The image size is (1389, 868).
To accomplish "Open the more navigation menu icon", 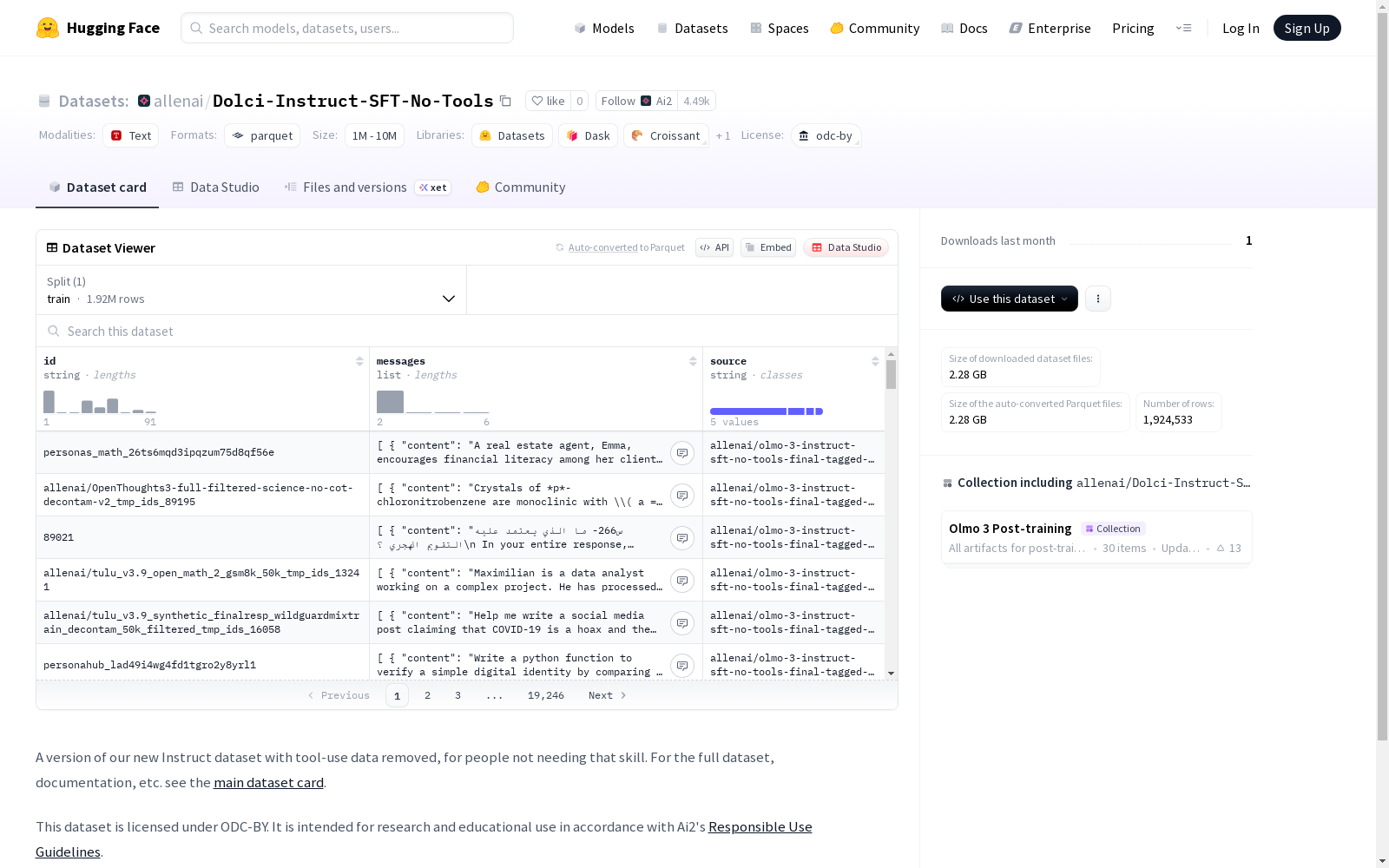I will tap(1184, 28).
